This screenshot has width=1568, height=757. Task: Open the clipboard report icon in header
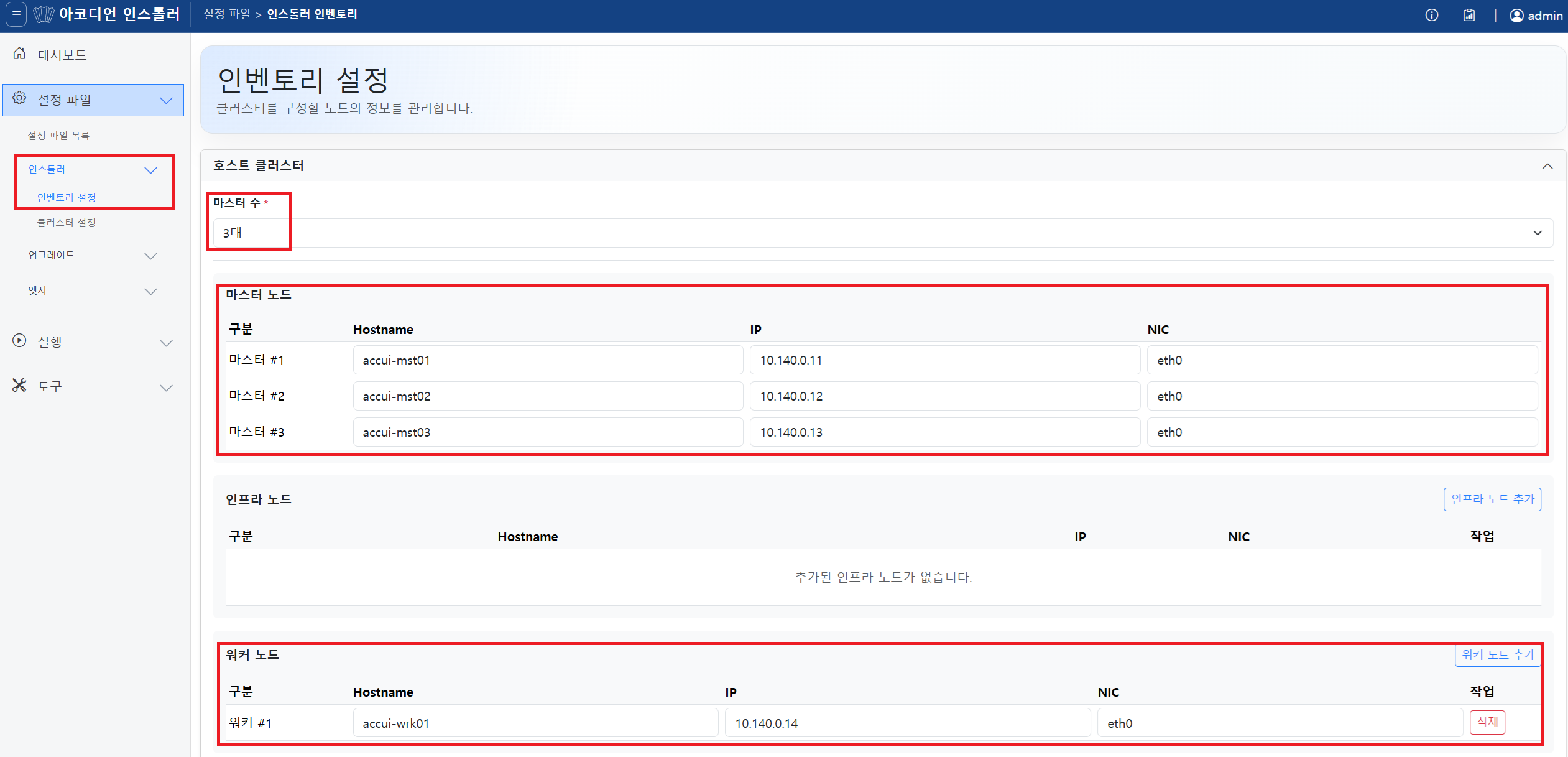click(x=1469, y=15)
